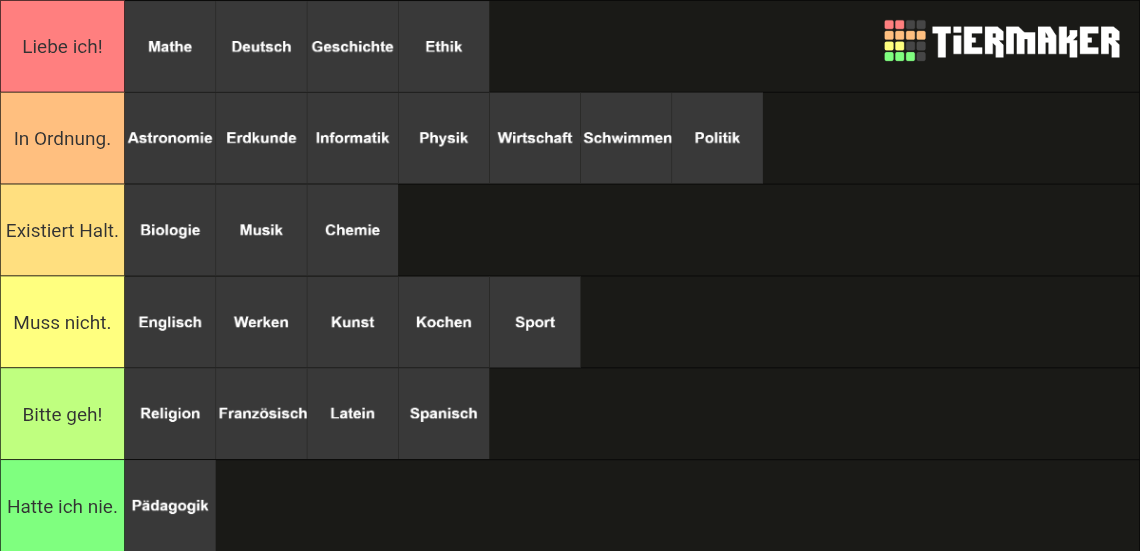Click the Französisch tile

point(262,414)
